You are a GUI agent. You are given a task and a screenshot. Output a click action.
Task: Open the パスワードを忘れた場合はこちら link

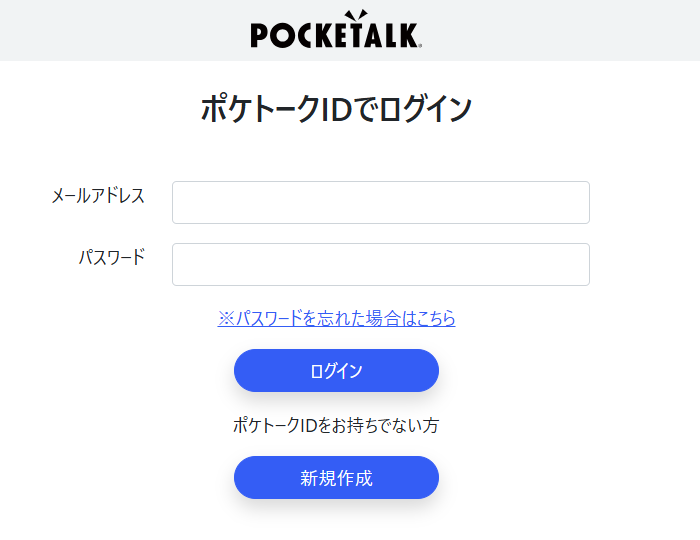(336, 318)
